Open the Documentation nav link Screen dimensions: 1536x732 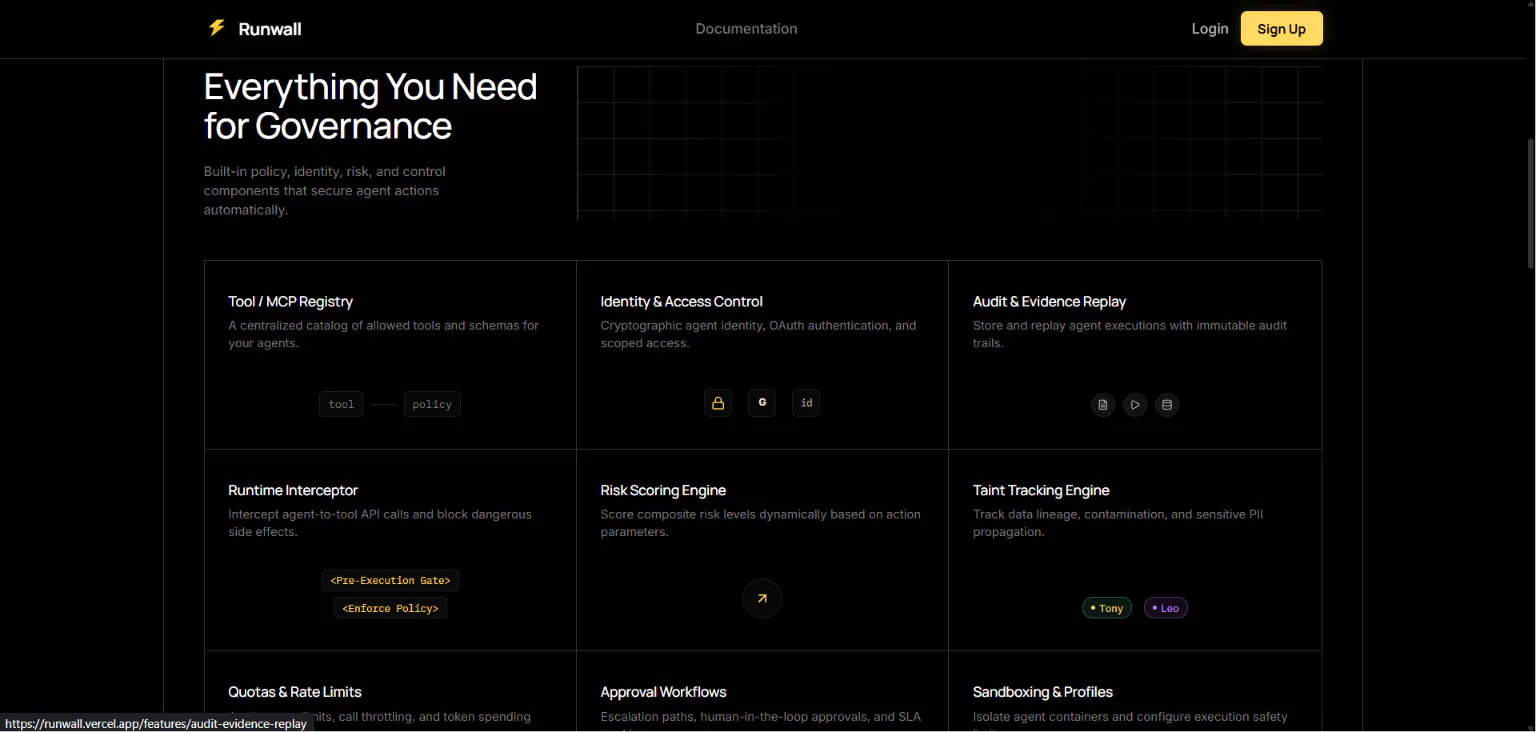point(747,29)
